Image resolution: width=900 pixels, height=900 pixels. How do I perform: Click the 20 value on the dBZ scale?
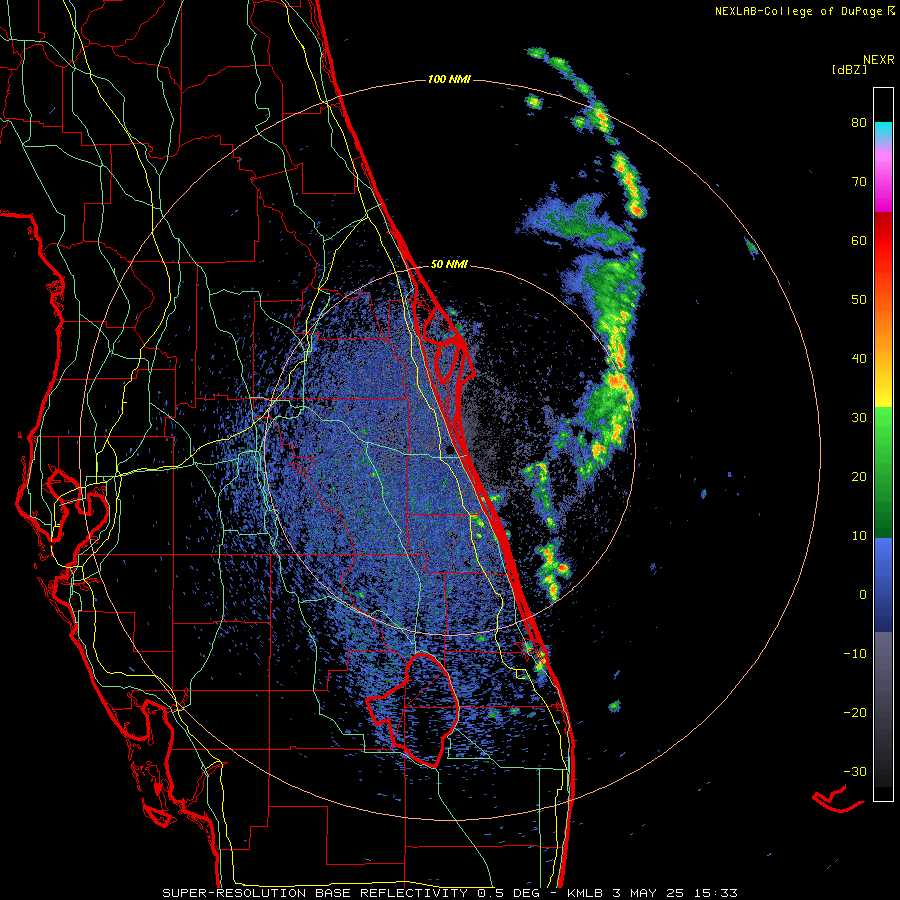[x=859, y=477]
